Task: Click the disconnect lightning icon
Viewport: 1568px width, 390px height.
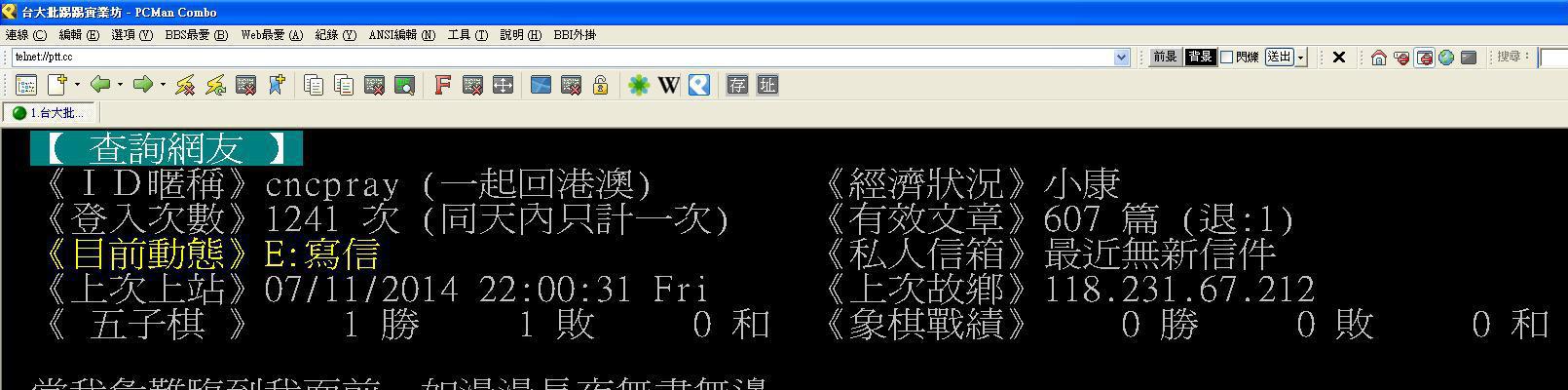Action: coord(185,85)
